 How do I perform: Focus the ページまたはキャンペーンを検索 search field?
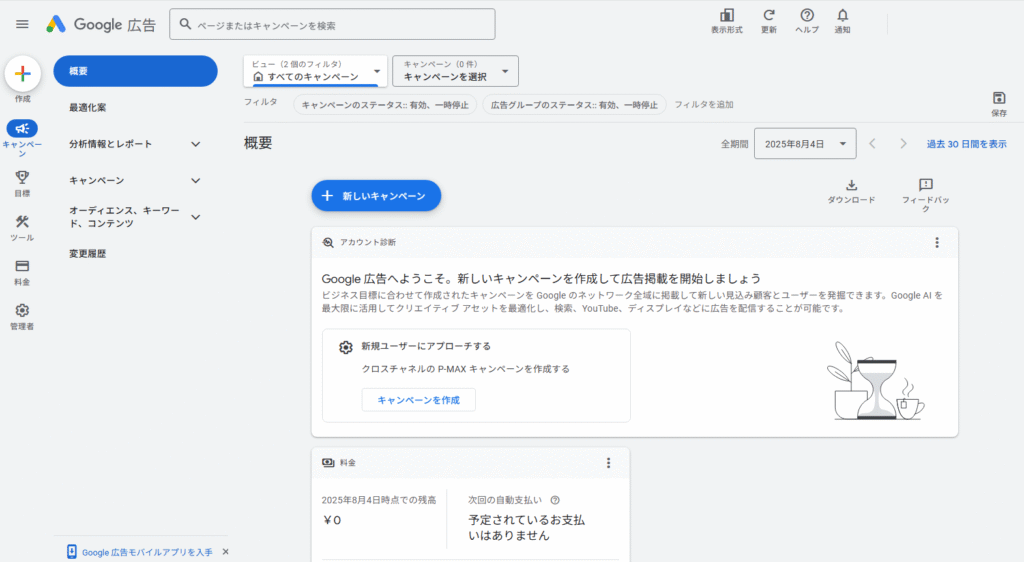coord(332,24)
